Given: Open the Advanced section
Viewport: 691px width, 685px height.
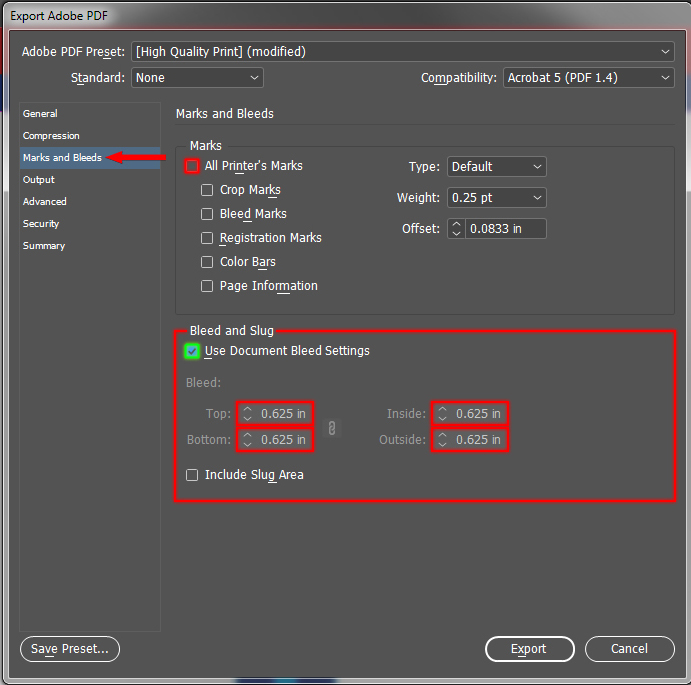Looking at the screenshot, I should (90, 202).
